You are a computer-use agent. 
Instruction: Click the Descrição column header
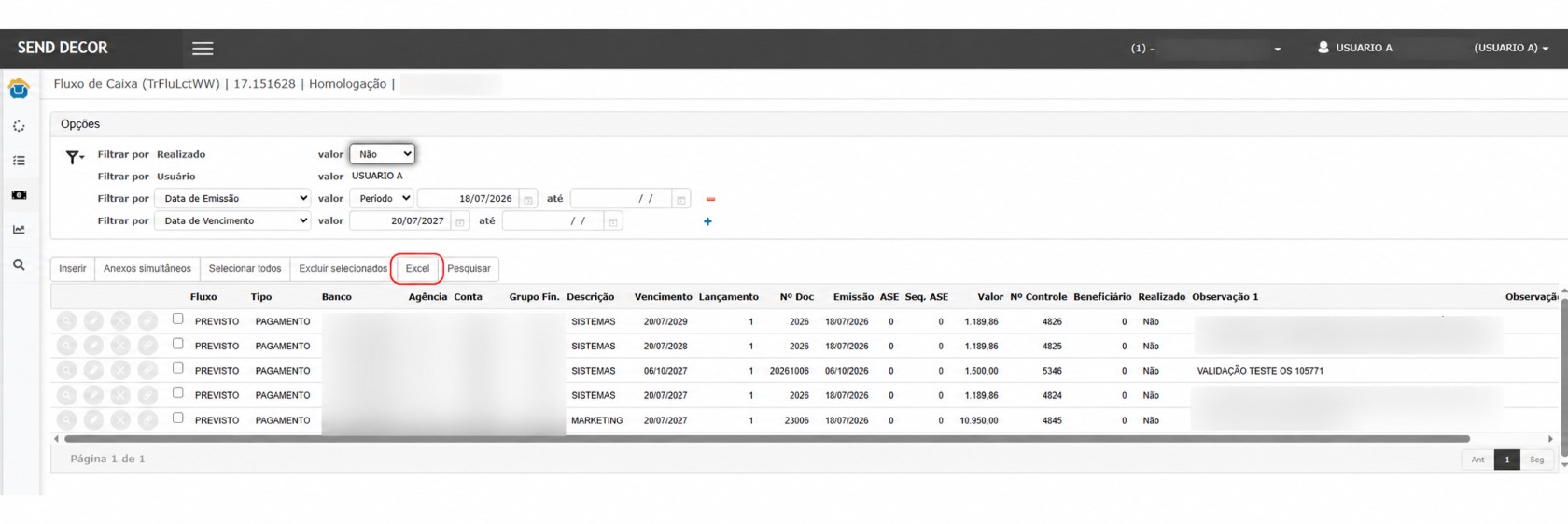tap(590, 297)
